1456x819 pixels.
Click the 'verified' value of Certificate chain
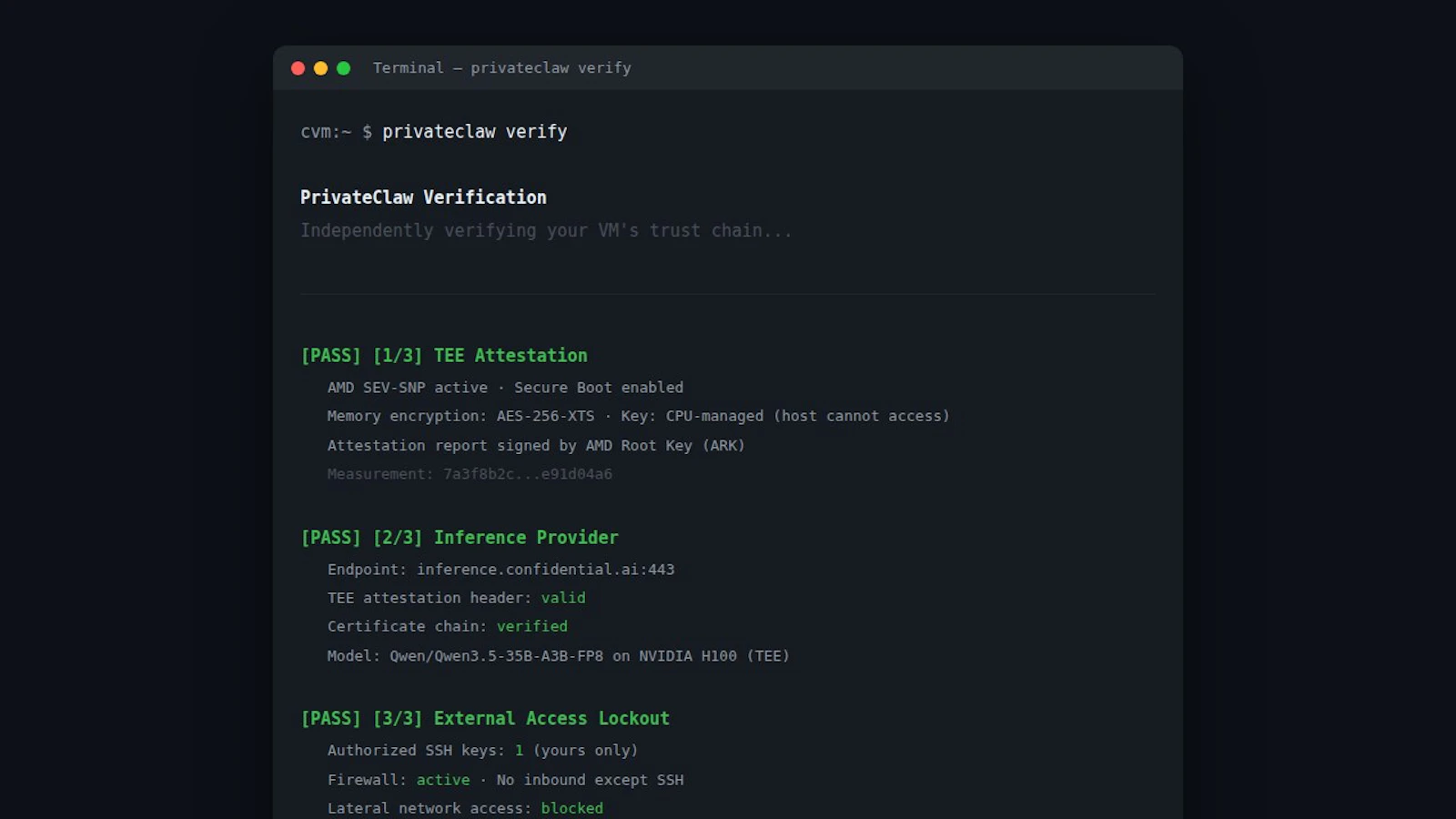(531, 626)
